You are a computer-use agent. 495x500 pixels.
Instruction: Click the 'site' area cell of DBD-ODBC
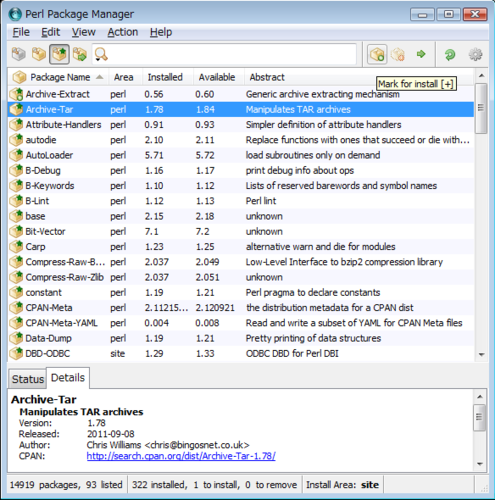point(118,353)
